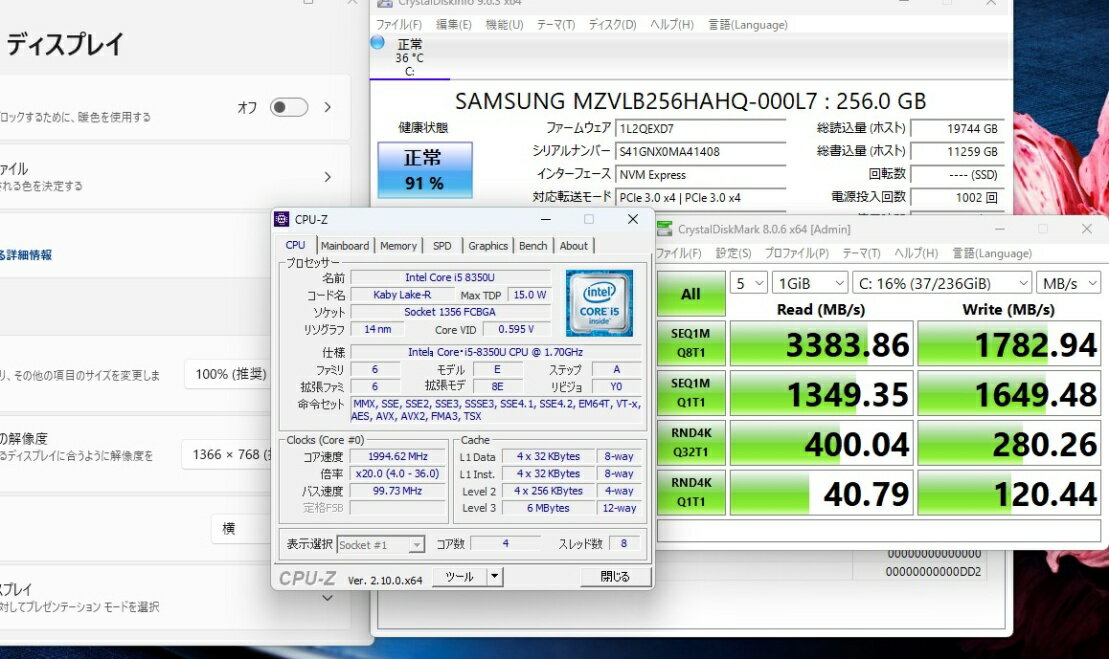Screen dimensions: 1109x659
Task: Open 言語(Language) menu in CrystalDiskMark
Action: point(992,253)
